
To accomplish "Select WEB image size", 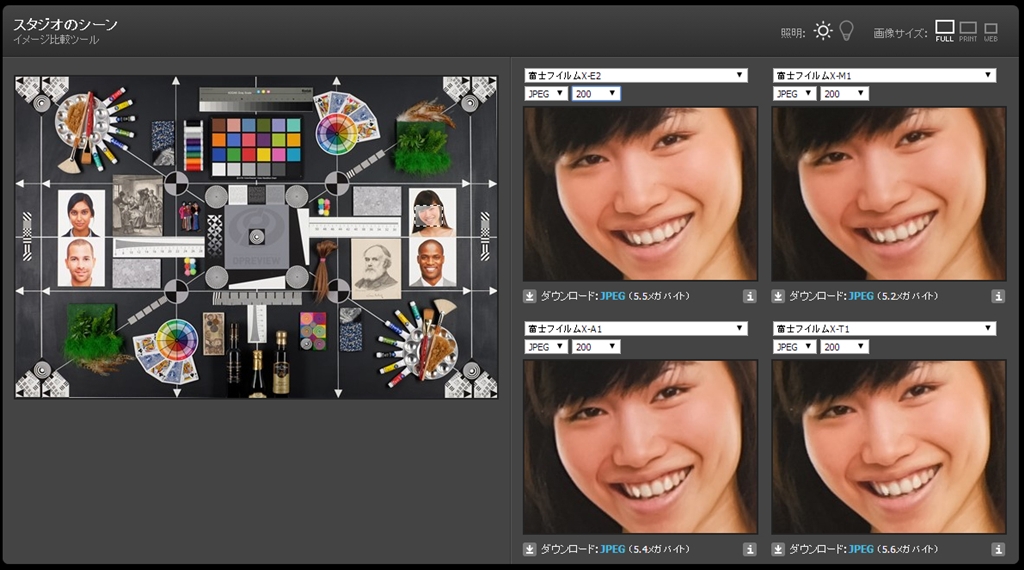I will pyautogui.click(x=991, y=32).
